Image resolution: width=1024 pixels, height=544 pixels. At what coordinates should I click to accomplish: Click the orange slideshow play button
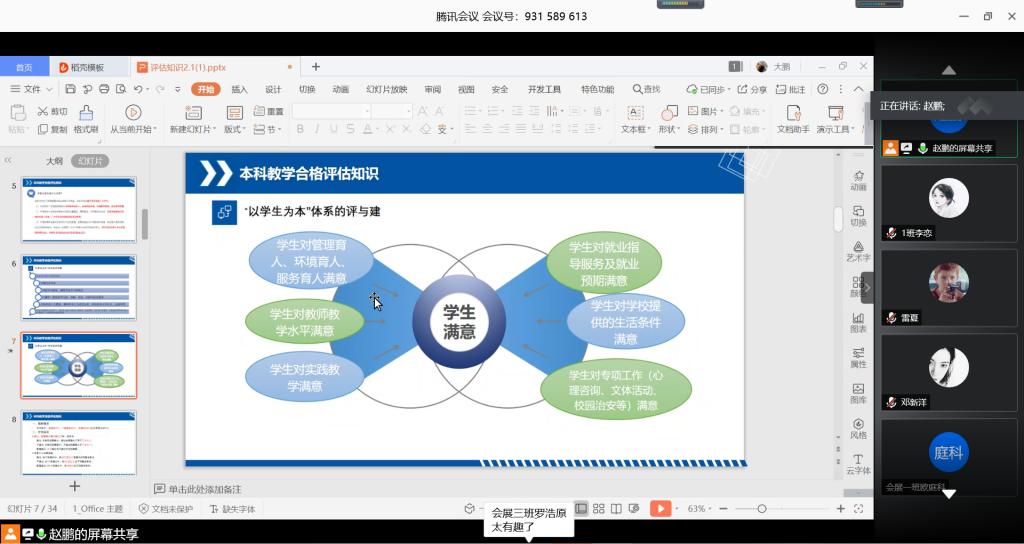pyautogui.click(x=660, y=509)
